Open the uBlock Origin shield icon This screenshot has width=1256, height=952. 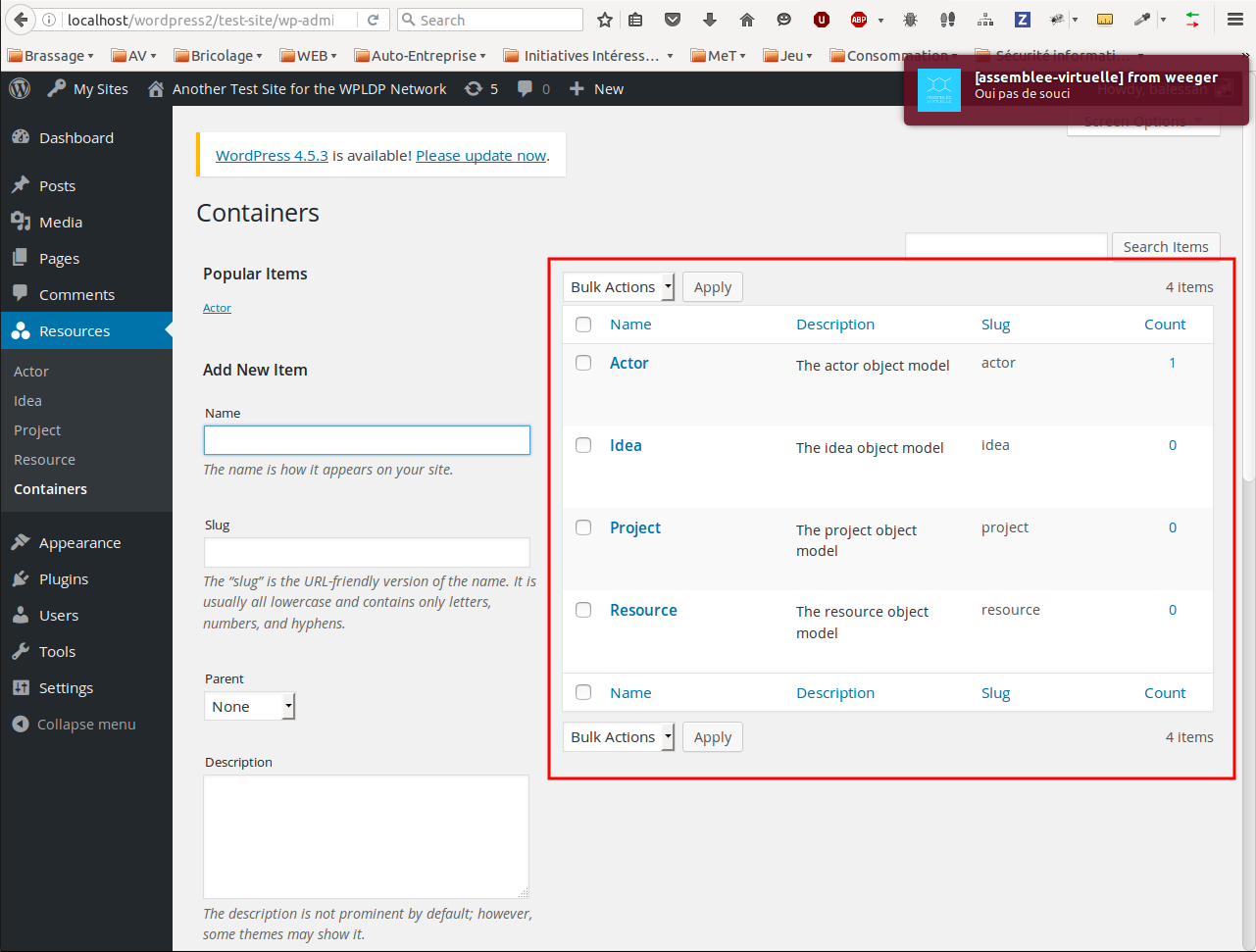pos(822,20)
